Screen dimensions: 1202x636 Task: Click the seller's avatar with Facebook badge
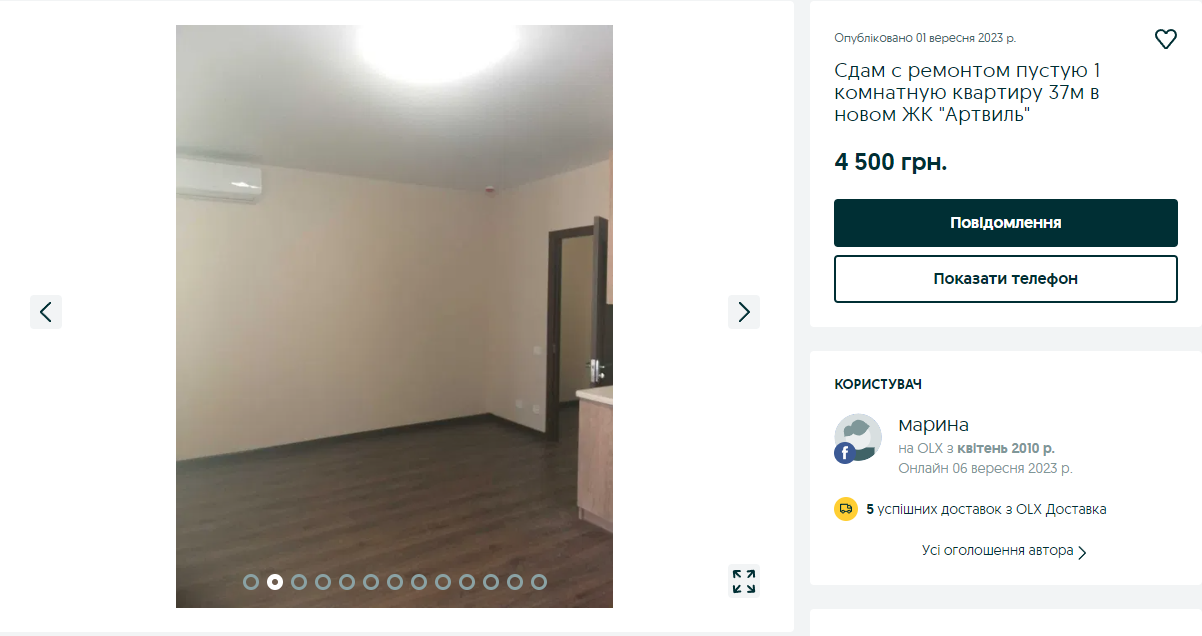coord(858,438)
